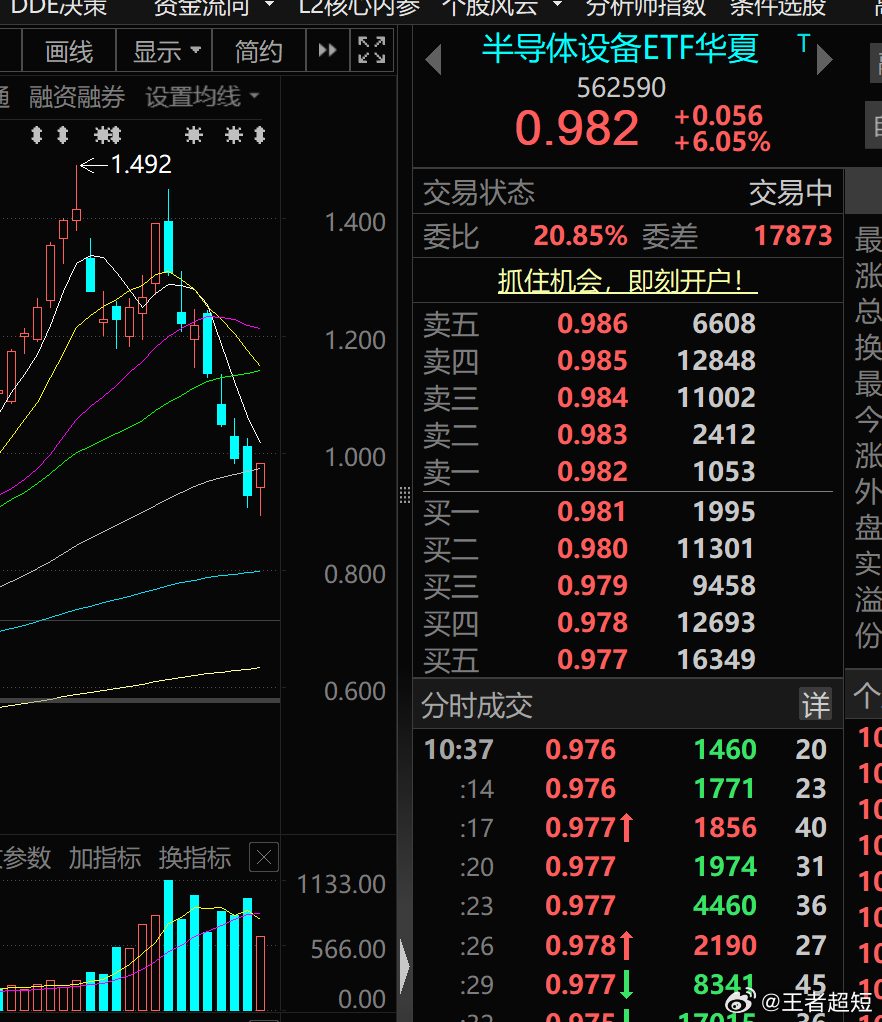The height and width of the screenshot is (1022, 882).
Task: Click trade volume 4460 at :23
Action: tap(725, 906)
